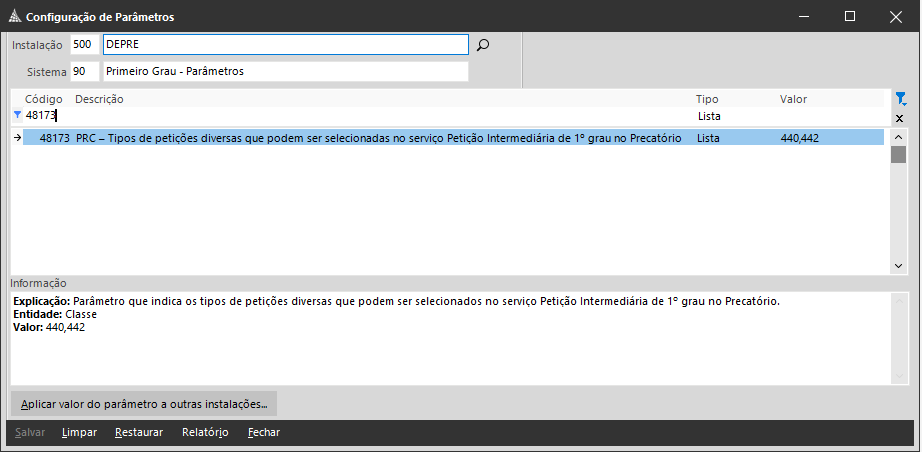Click Fechar in the bottom bar
Image resolution: width=922 pixels, height=452 pixels.
(x=264, y=433)
